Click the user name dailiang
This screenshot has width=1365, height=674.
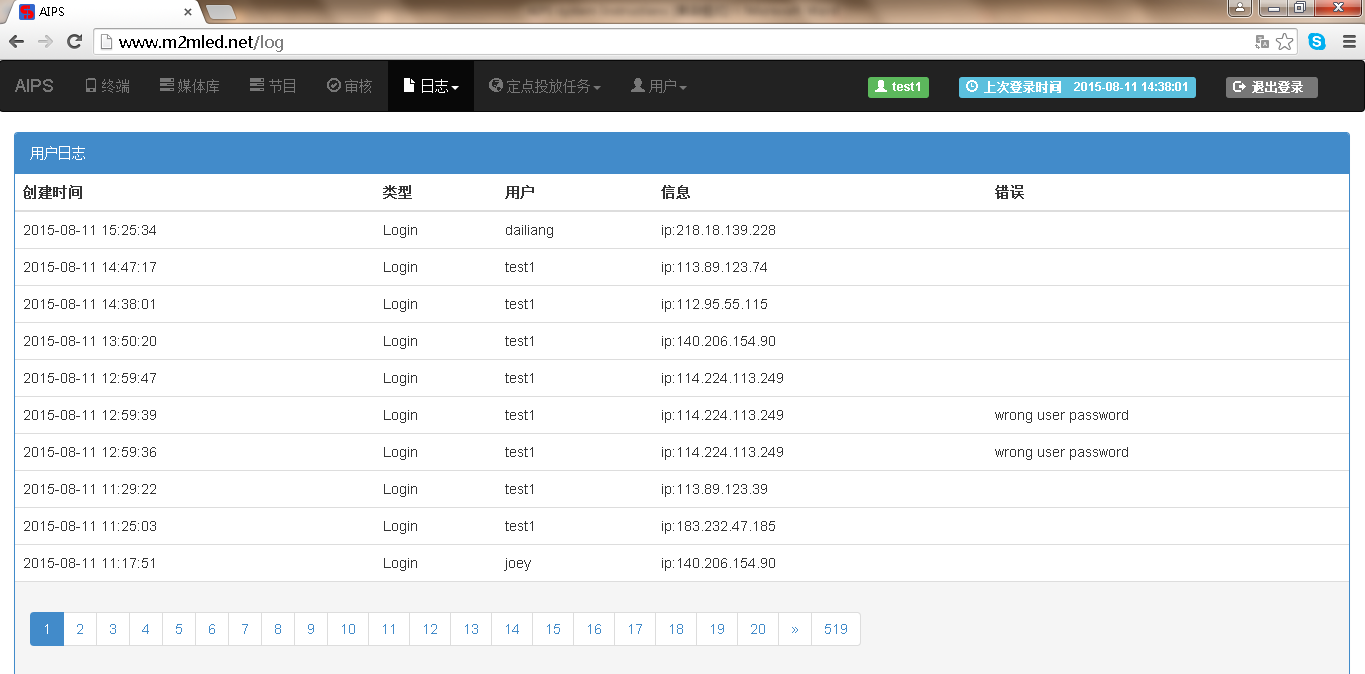coord(529,230)
